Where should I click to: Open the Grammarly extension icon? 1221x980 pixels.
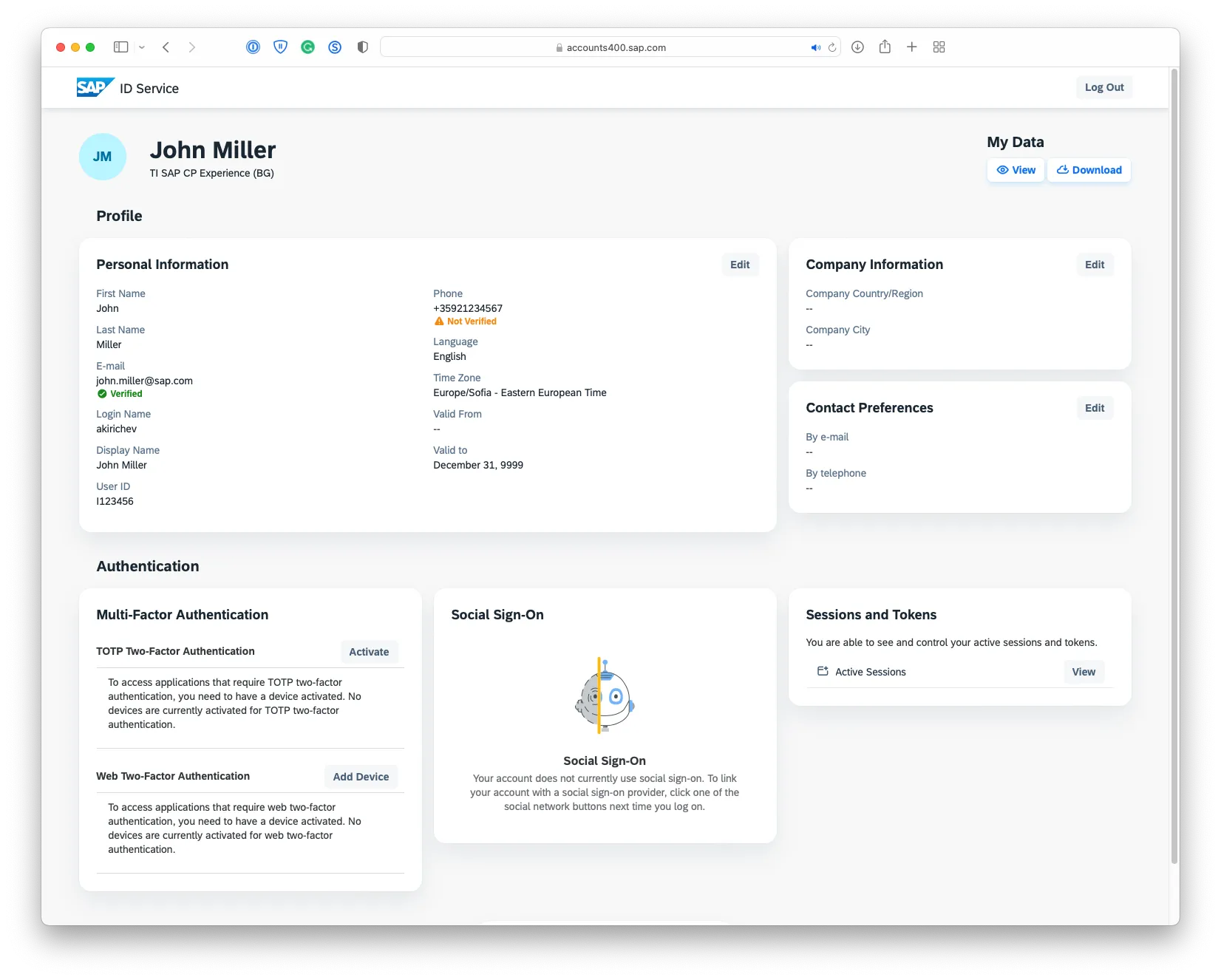point(307,47)
